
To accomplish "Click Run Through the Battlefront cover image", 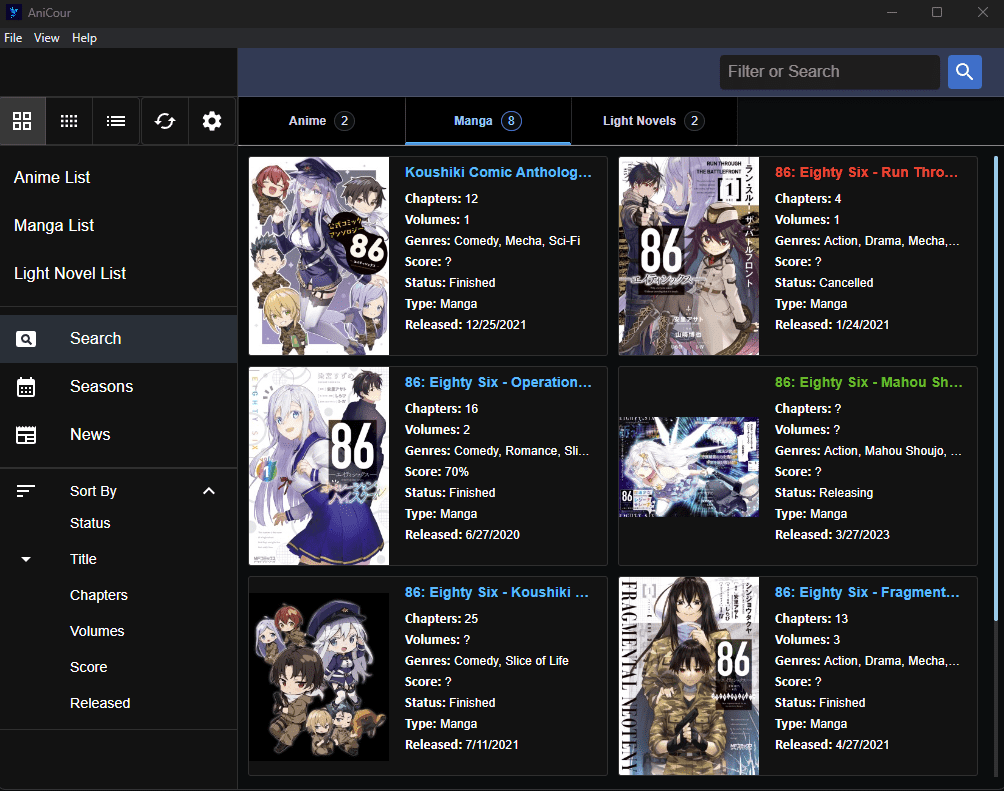I will (x=689, y=256).
